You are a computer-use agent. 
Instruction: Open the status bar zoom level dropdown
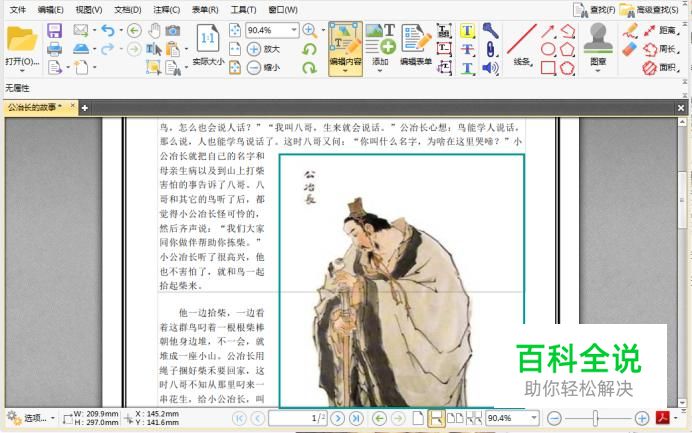[534, 418]
